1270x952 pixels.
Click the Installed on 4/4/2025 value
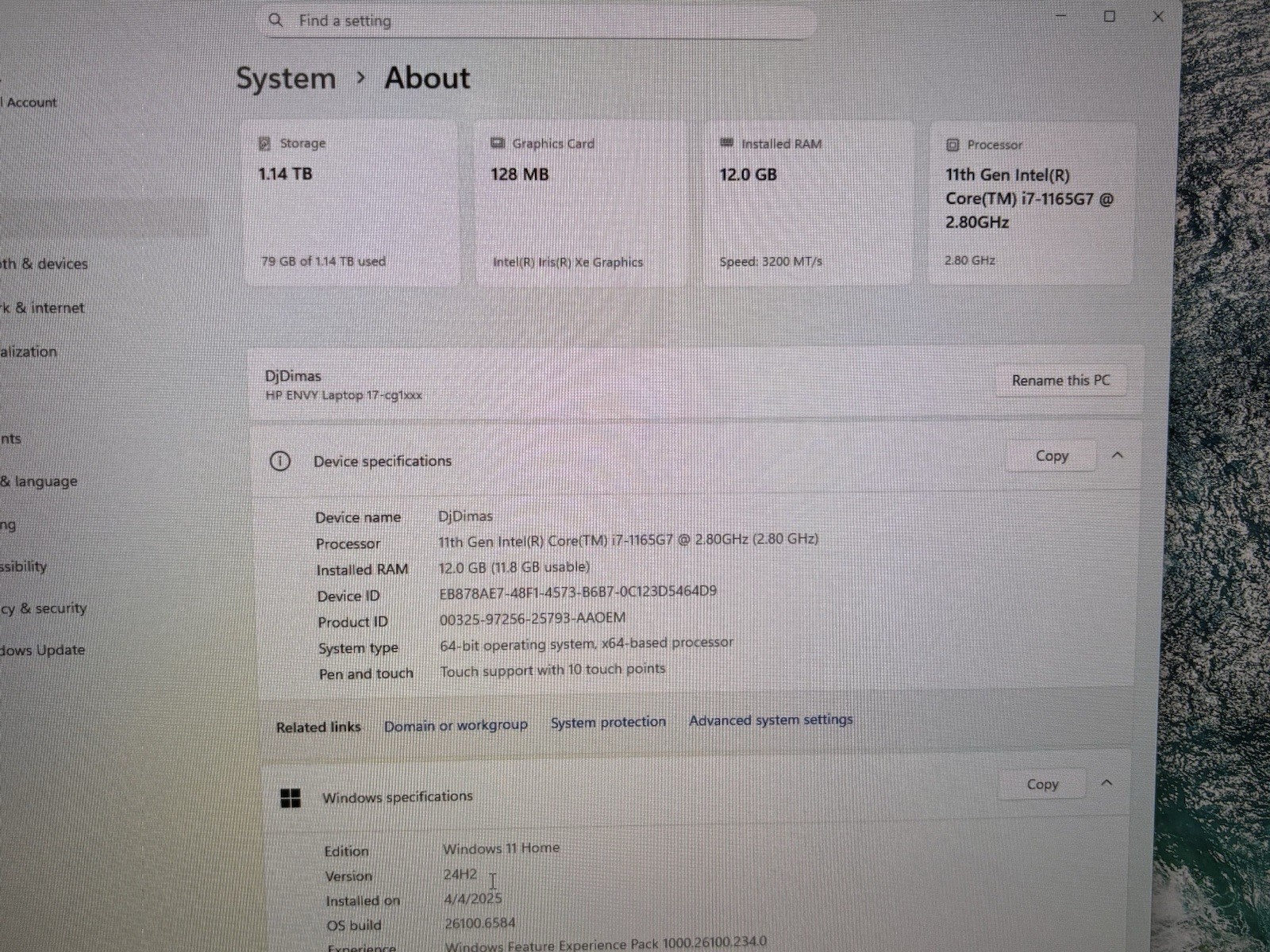[x=473, y=899]
